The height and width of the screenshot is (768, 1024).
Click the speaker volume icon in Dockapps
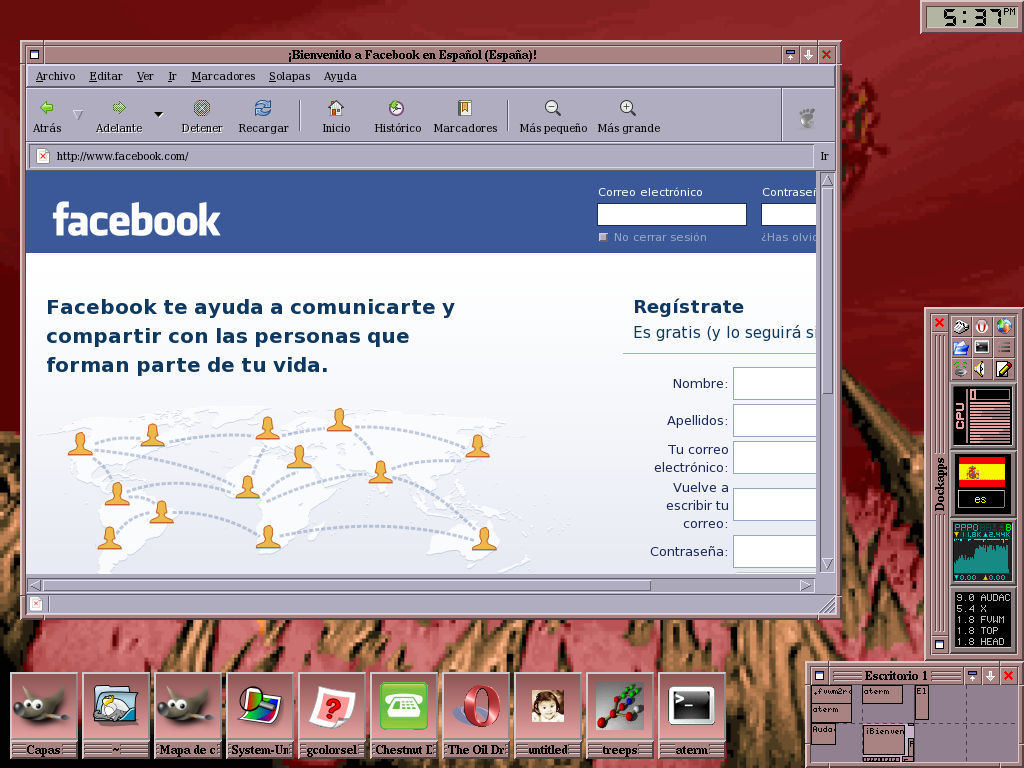click(982, 369)
